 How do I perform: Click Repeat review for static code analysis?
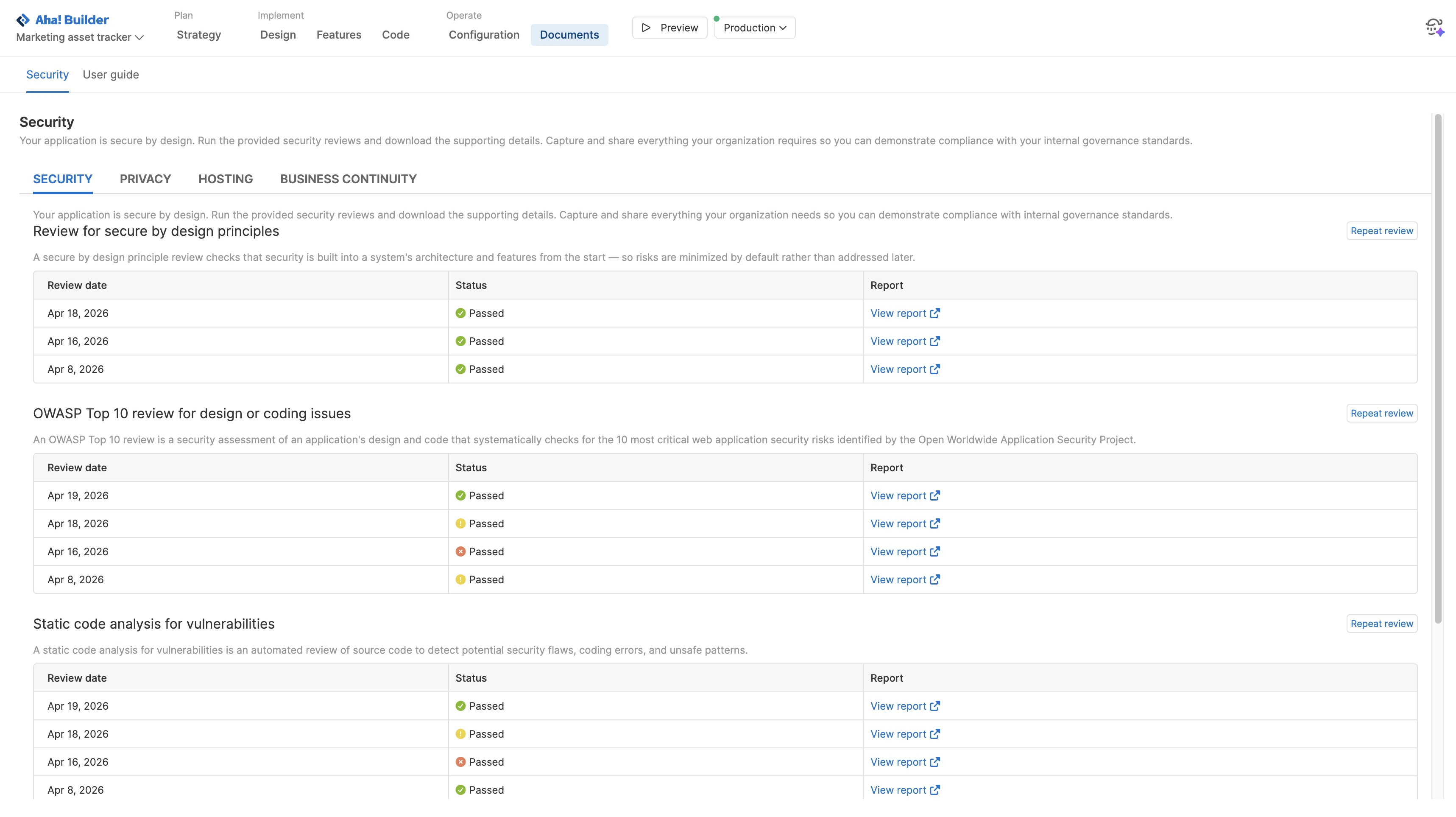[x=1381, y=623]
